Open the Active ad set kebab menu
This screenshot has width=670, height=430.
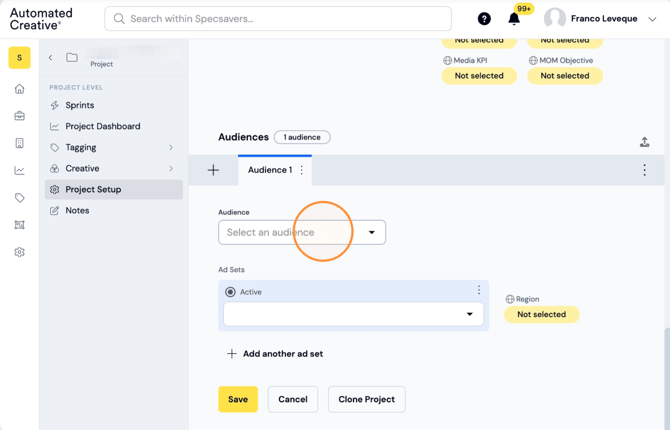click(x=479, y=290)
